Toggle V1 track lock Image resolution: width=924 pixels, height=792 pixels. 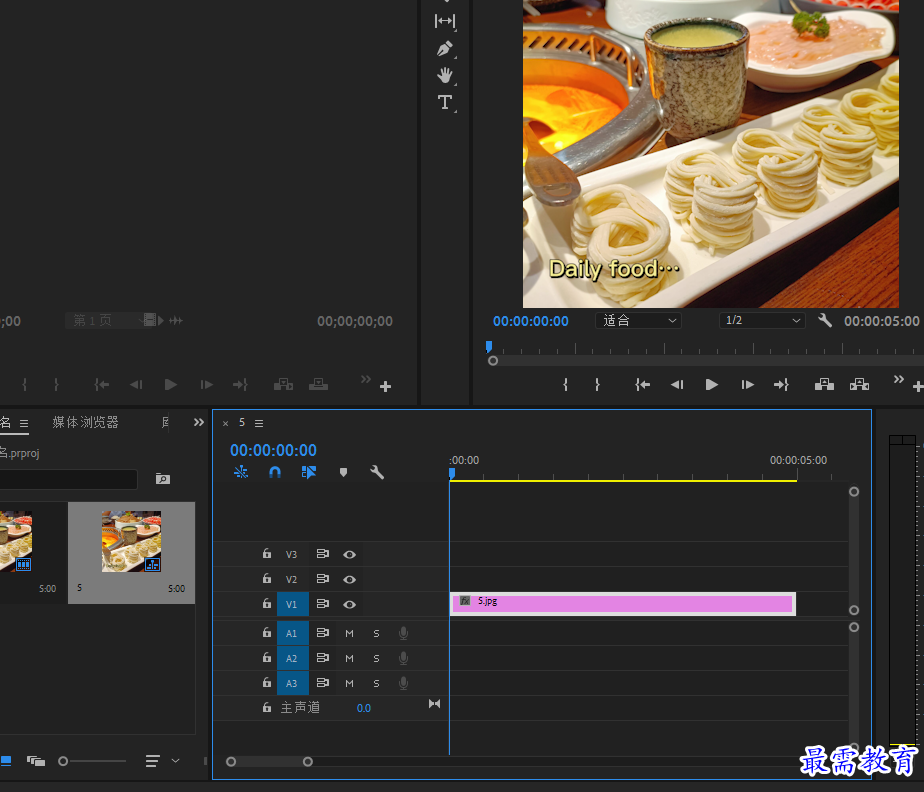pyautogui.click(x=267, y=603)
